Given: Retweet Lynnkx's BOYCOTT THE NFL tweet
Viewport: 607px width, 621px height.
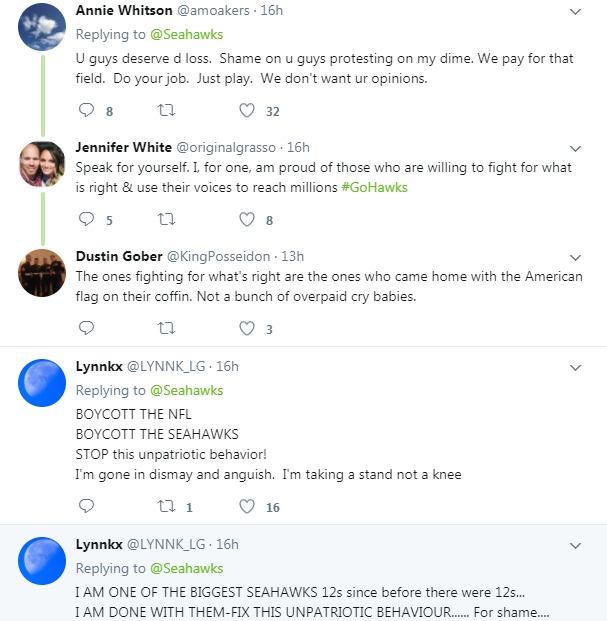Looking at the screenshot, I should tap(166, 506).
